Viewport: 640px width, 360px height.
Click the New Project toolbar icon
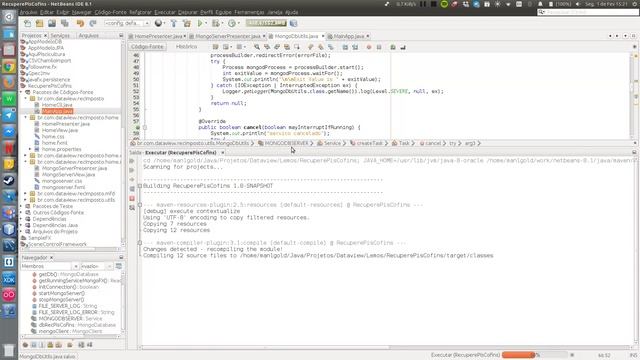coord(39,24)
